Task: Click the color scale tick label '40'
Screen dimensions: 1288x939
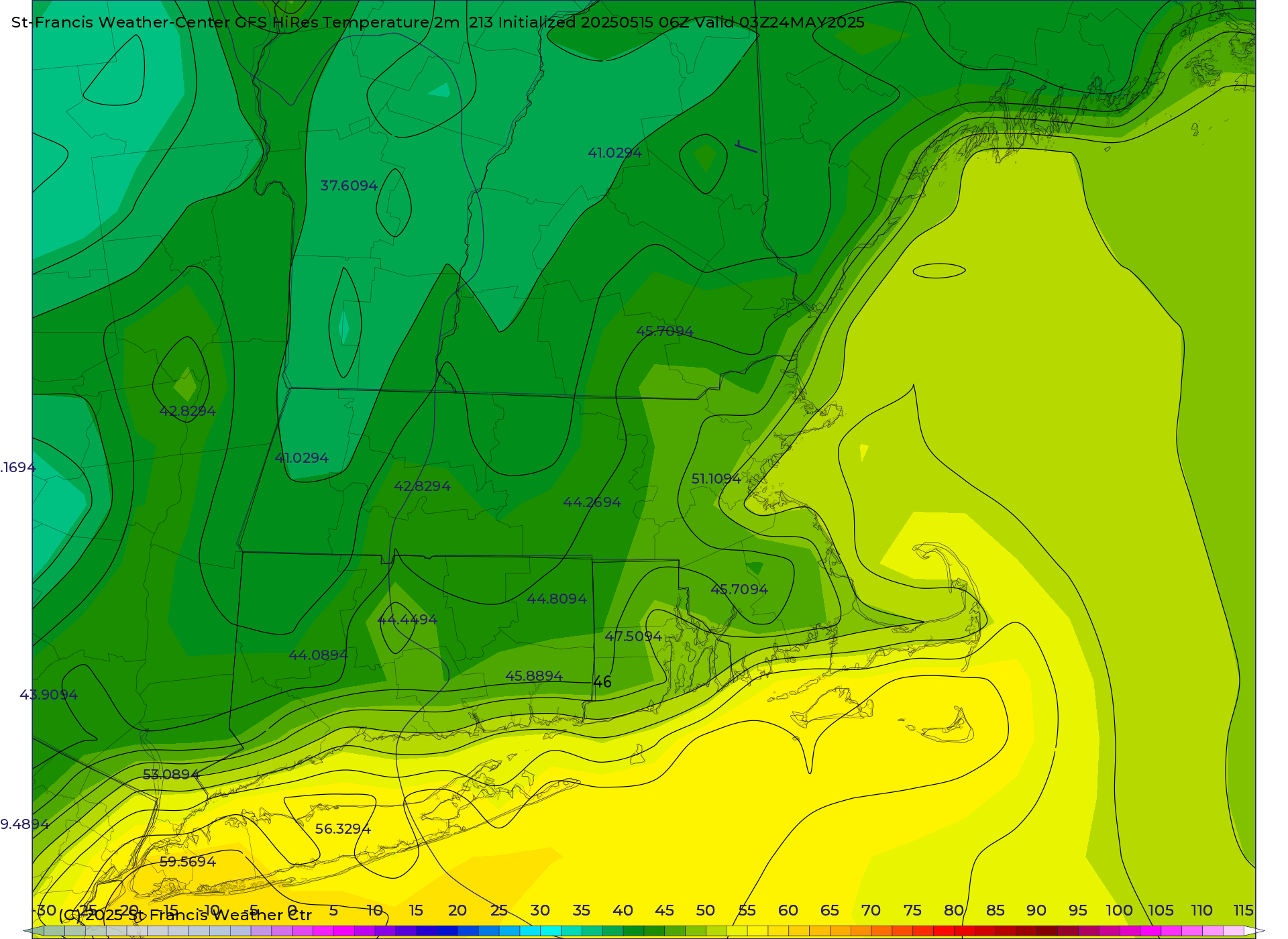Action: point(623,910)
